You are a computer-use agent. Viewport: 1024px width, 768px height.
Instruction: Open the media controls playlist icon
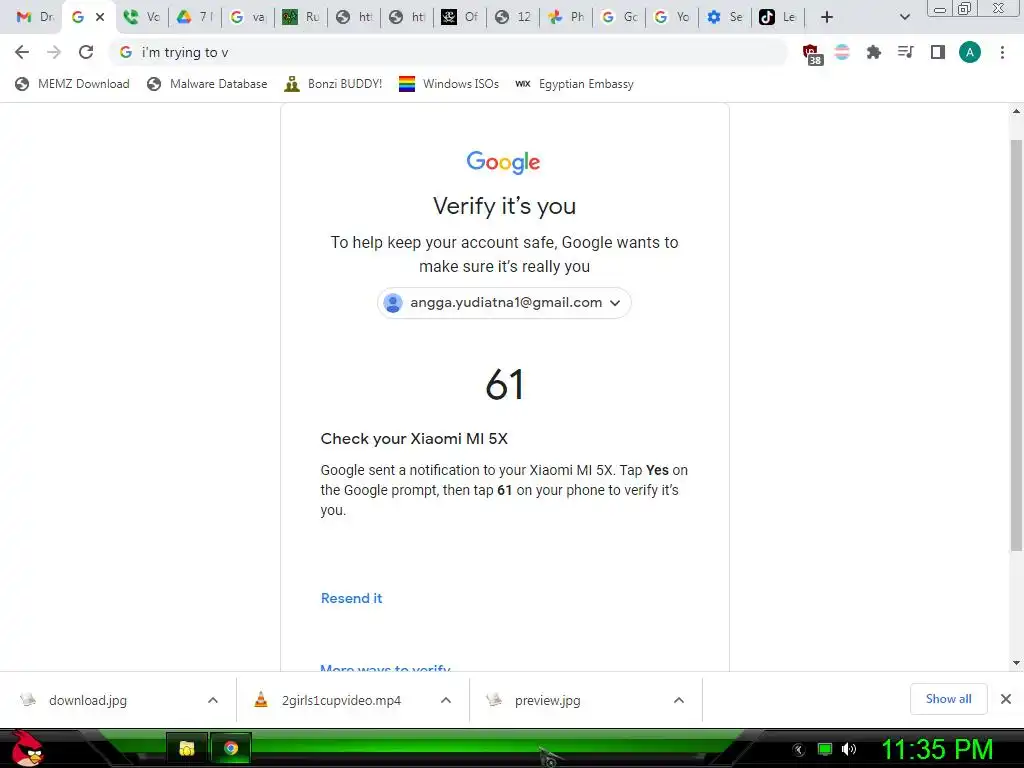[x=905, y=52]
